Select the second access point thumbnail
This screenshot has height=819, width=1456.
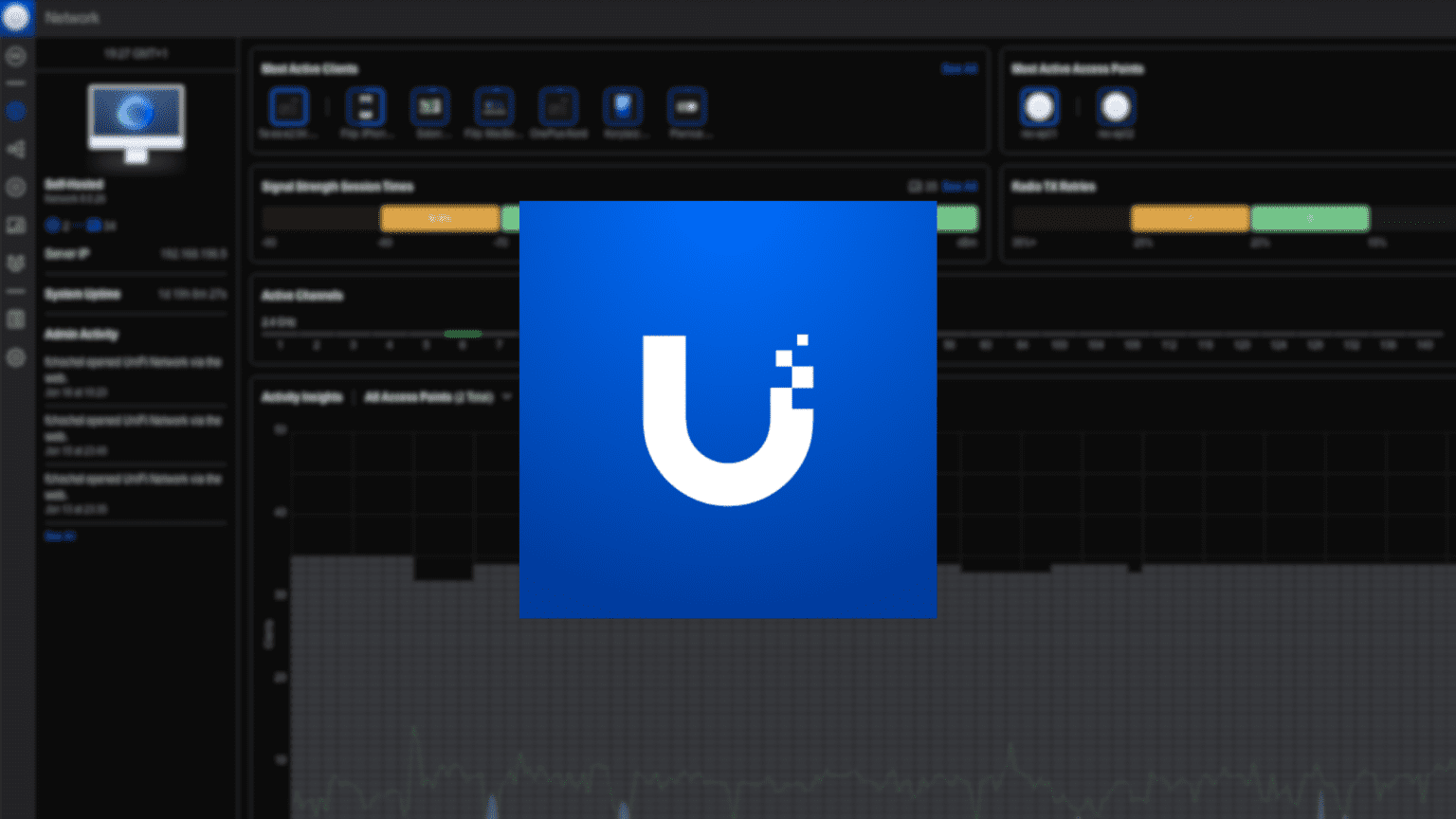pos(1116,107)
